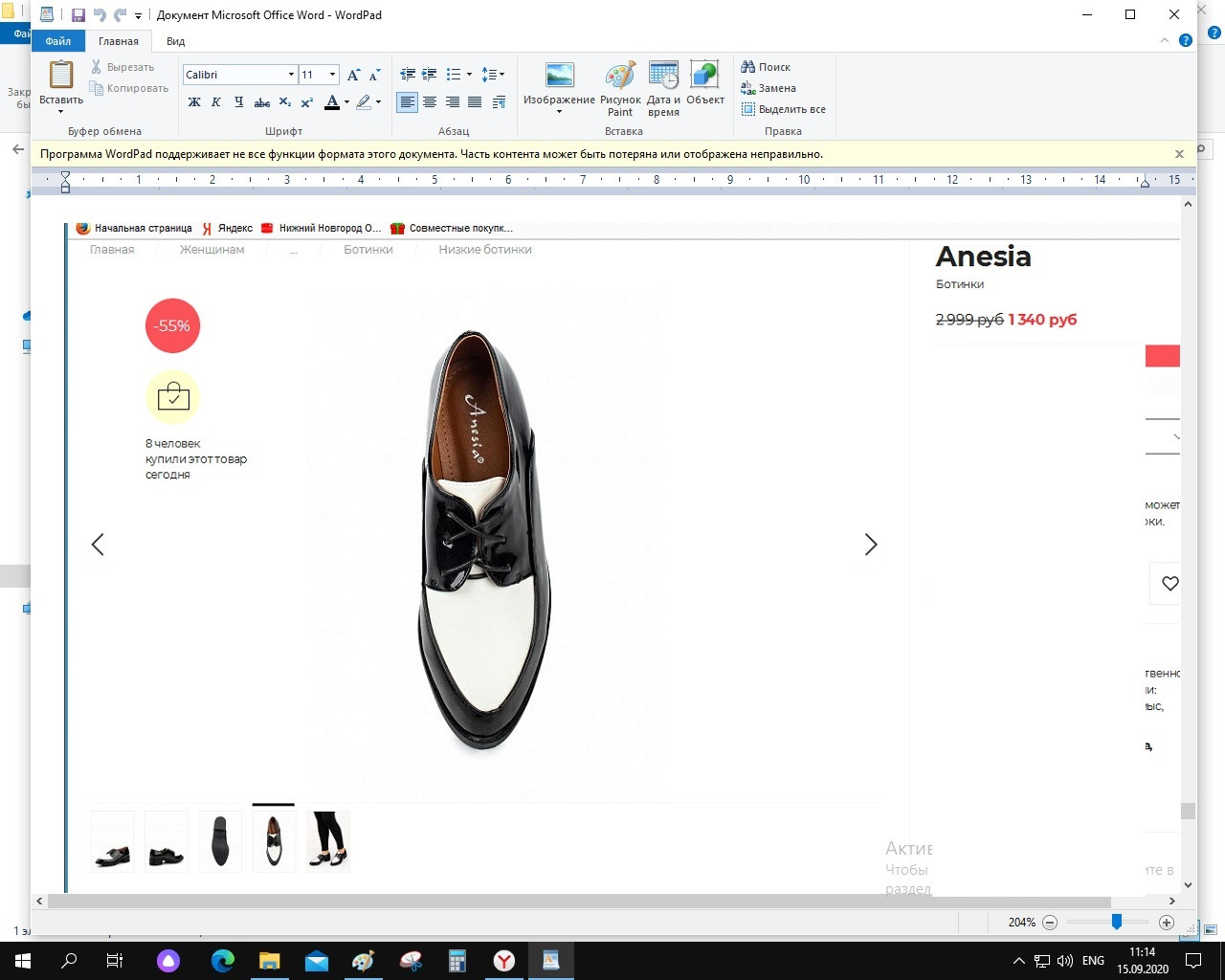Click the ENG language indicator in tray
Viewport: 1225px width, 980px height.
tap(1093, 961)
